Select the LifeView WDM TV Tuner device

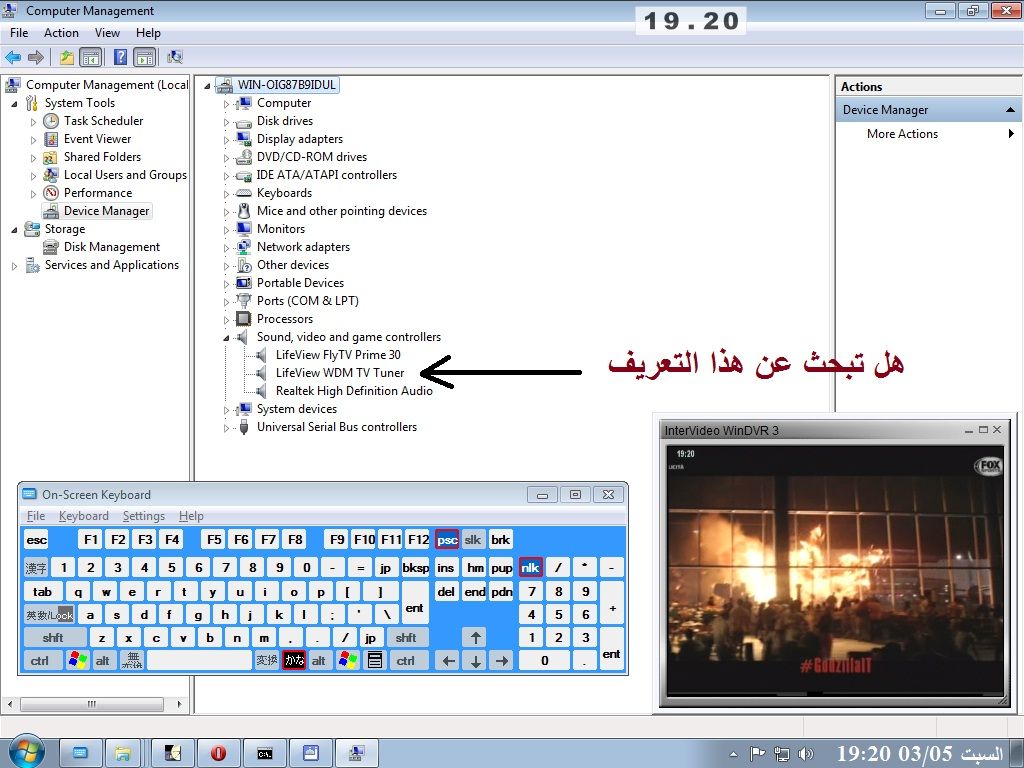point(340,373)
